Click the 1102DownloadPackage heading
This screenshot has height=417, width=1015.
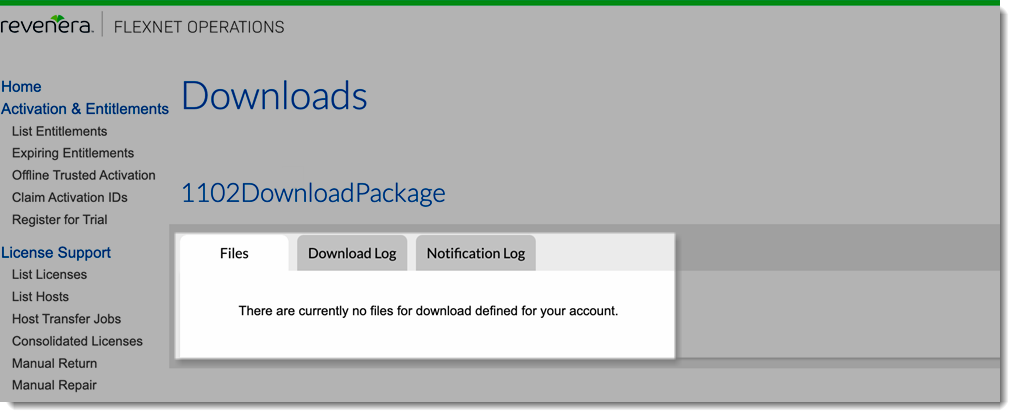pyautogui.click(x=313, y=193)
